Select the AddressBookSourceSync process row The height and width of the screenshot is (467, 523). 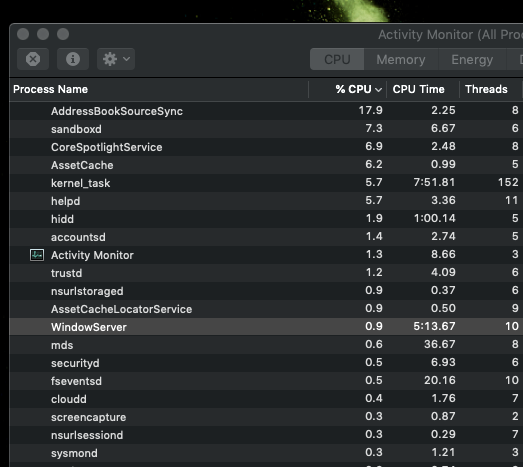point(266,111)
